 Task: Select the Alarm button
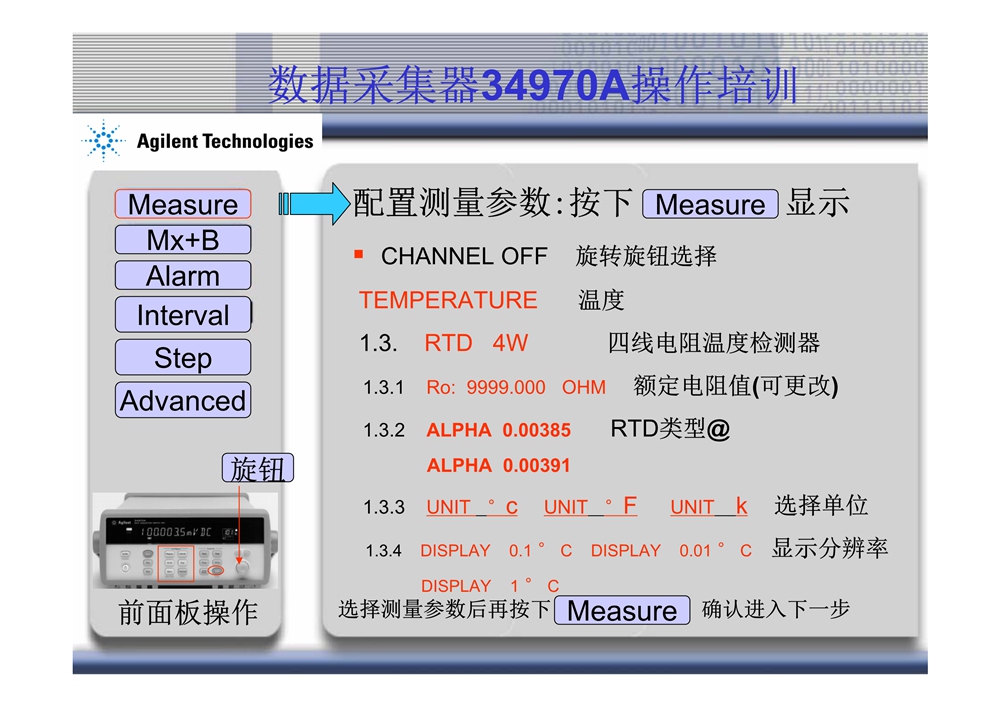[x=183, y=276]
